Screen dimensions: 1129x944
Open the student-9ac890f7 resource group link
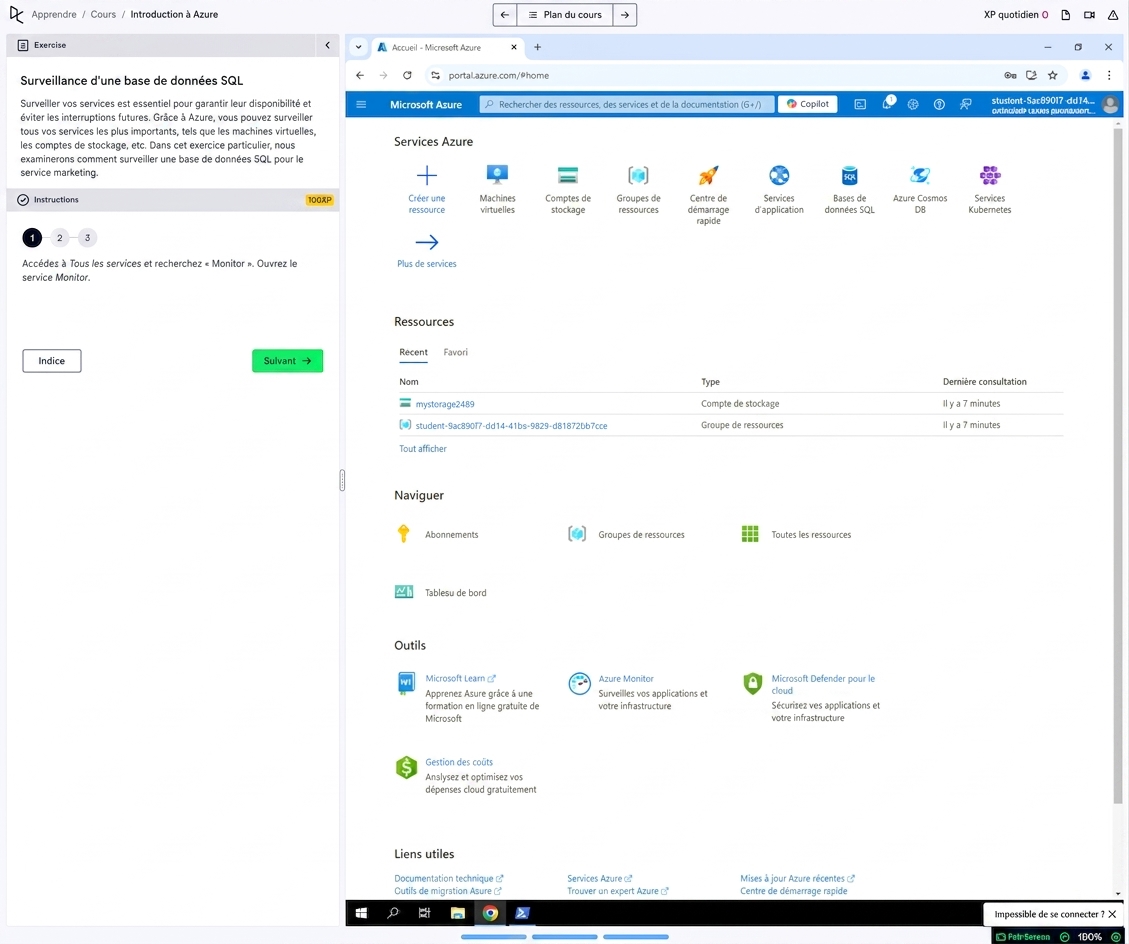pyautogui.click(x=511, y=426)
